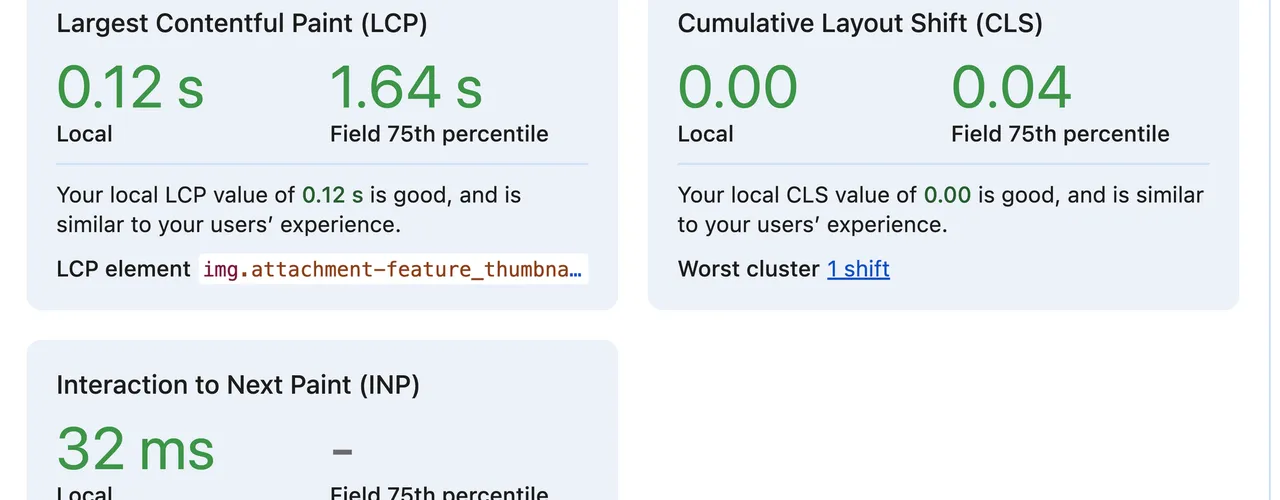1280x500 pixels.
Task: Click the 'Local' label under the CLS value
Action: [705, 134]
